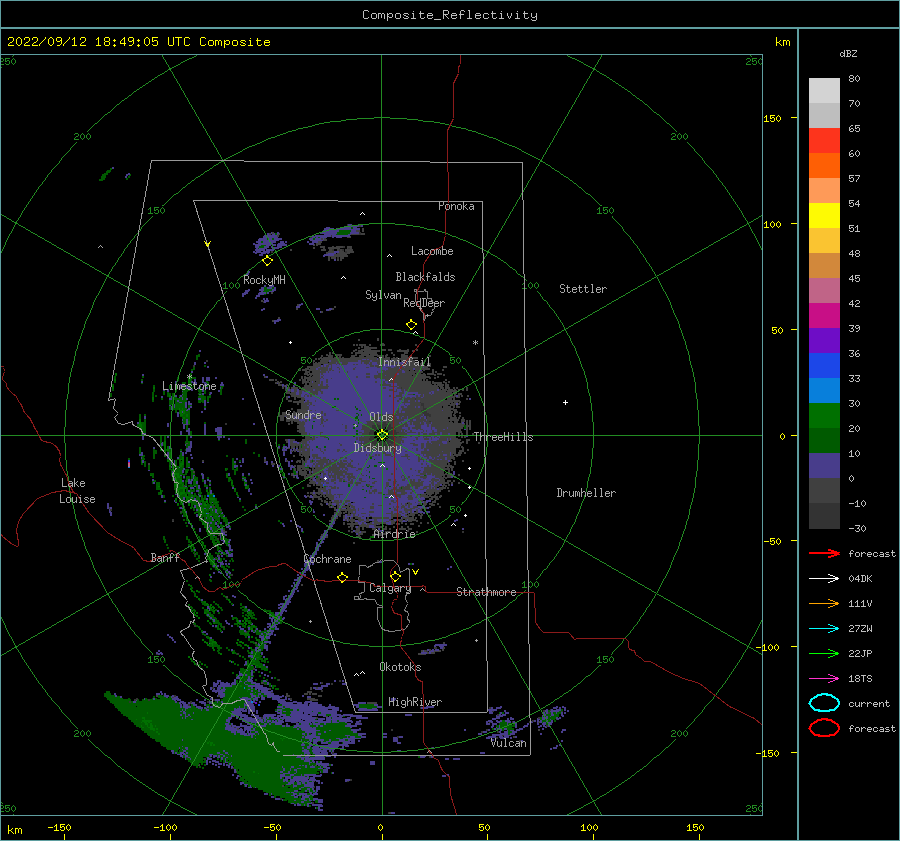Select the Lake Louise label
This screenshot has width=900, height=841.
point(77,491)
